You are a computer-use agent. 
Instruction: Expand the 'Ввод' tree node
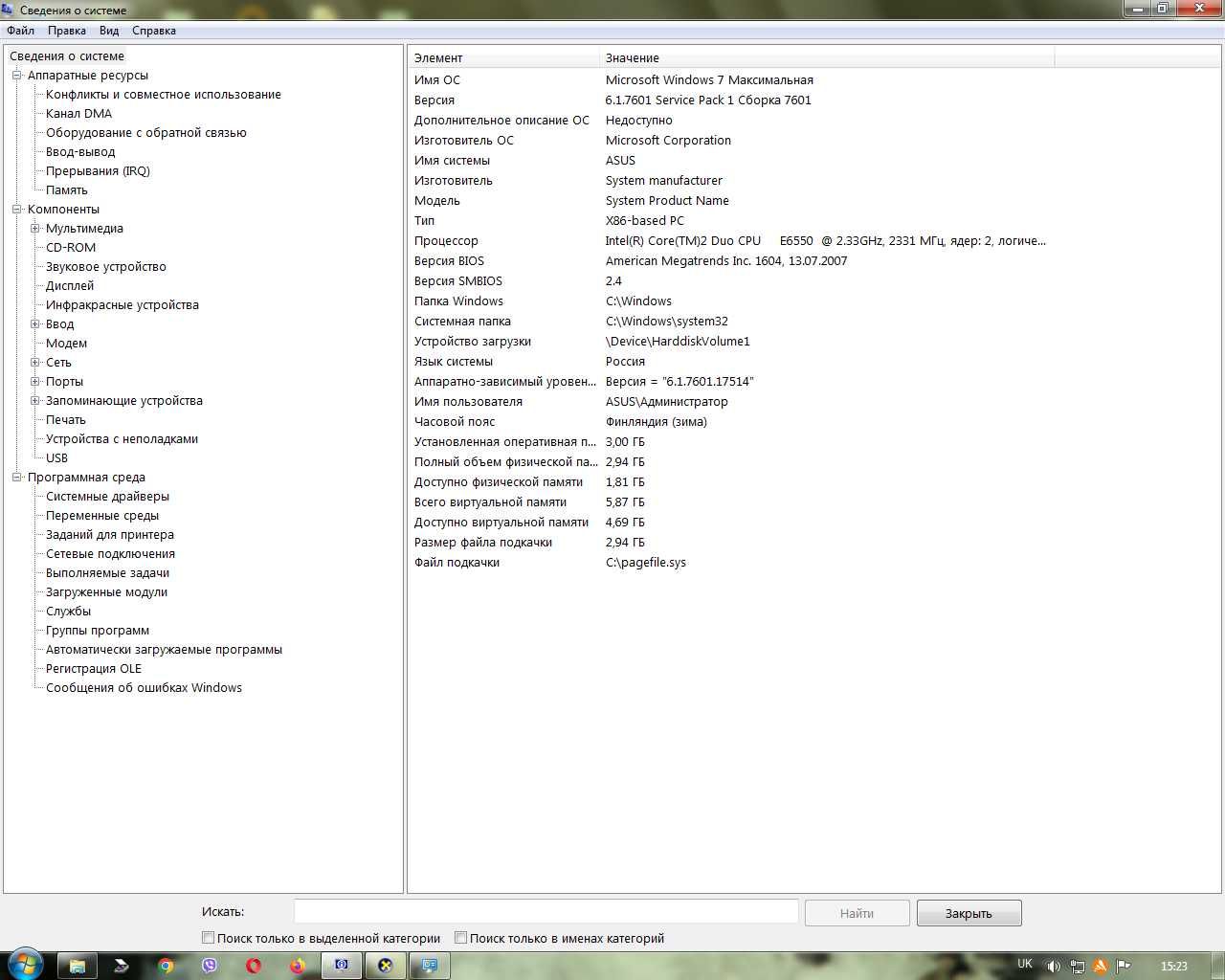coord(35,324)
